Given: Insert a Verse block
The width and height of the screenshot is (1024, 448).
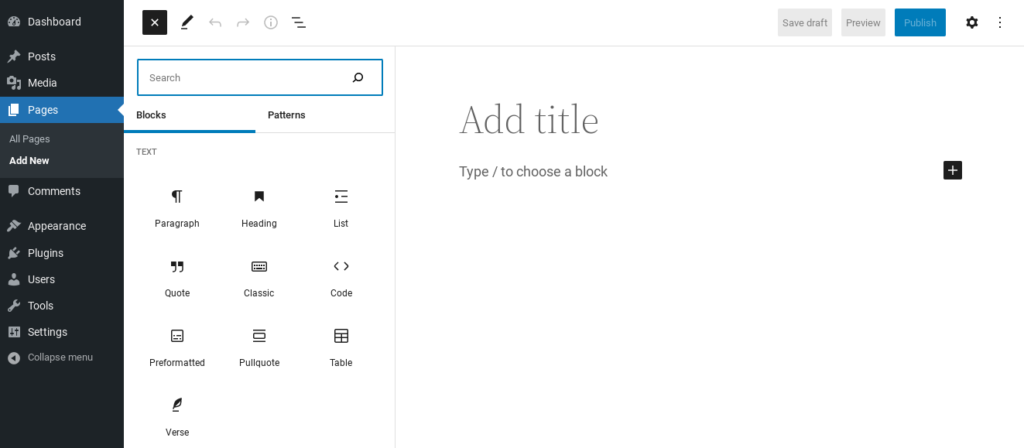Looking at the screenshot, I should (x=177, y=417).
